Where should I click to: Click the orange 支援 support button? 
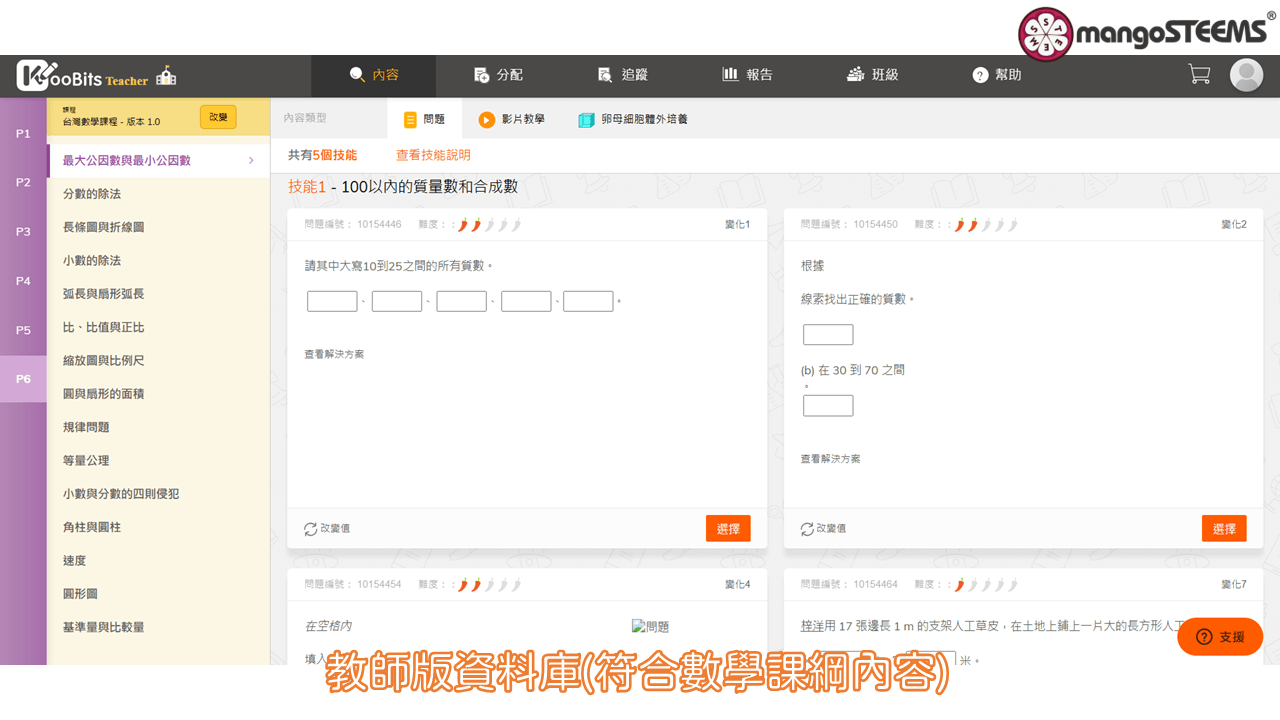point(1220,637)
